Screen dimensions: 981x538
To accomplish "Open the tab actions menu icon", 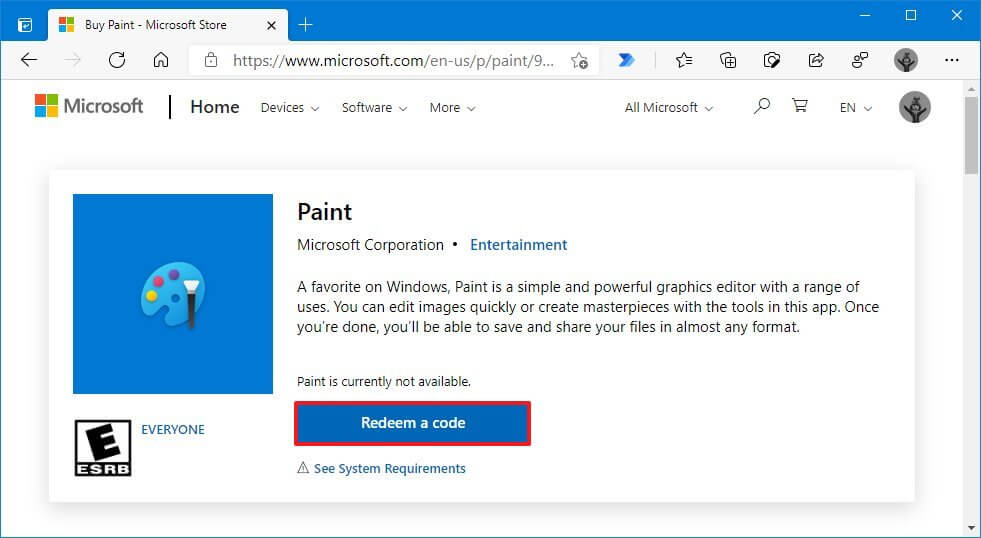I will (25, 25).
